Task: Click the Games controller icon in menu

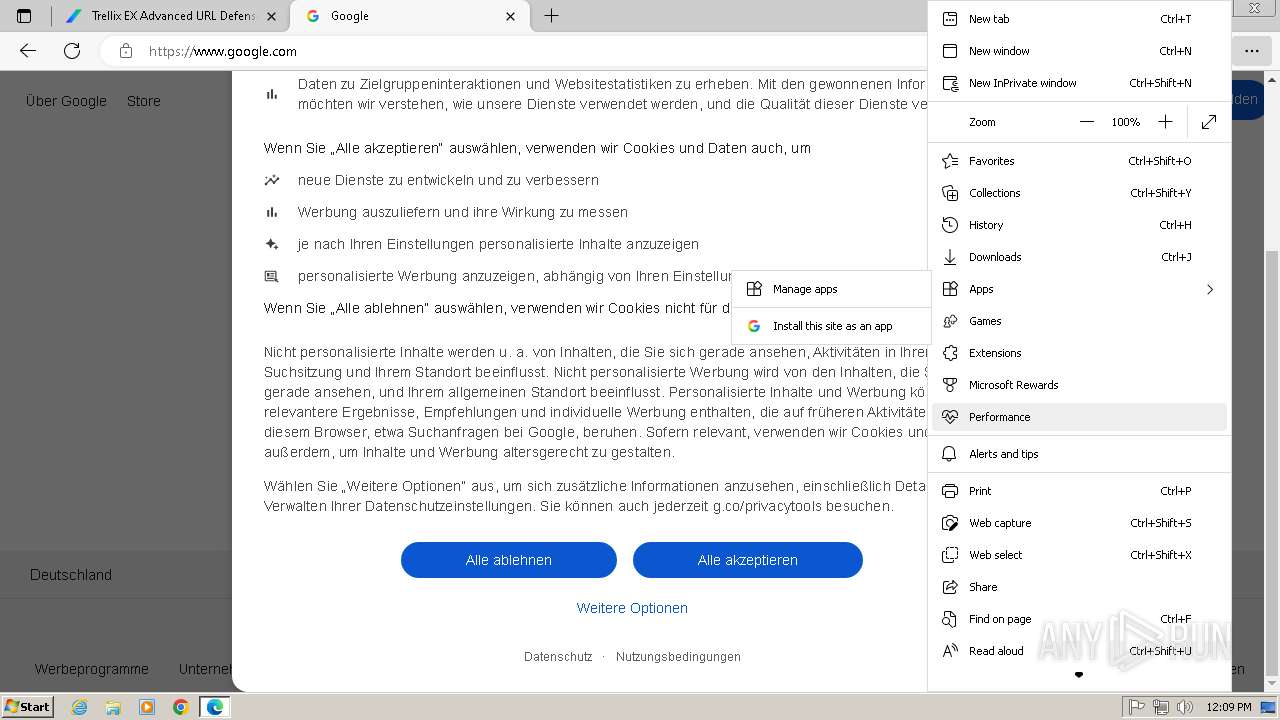Action: [950, 321]
